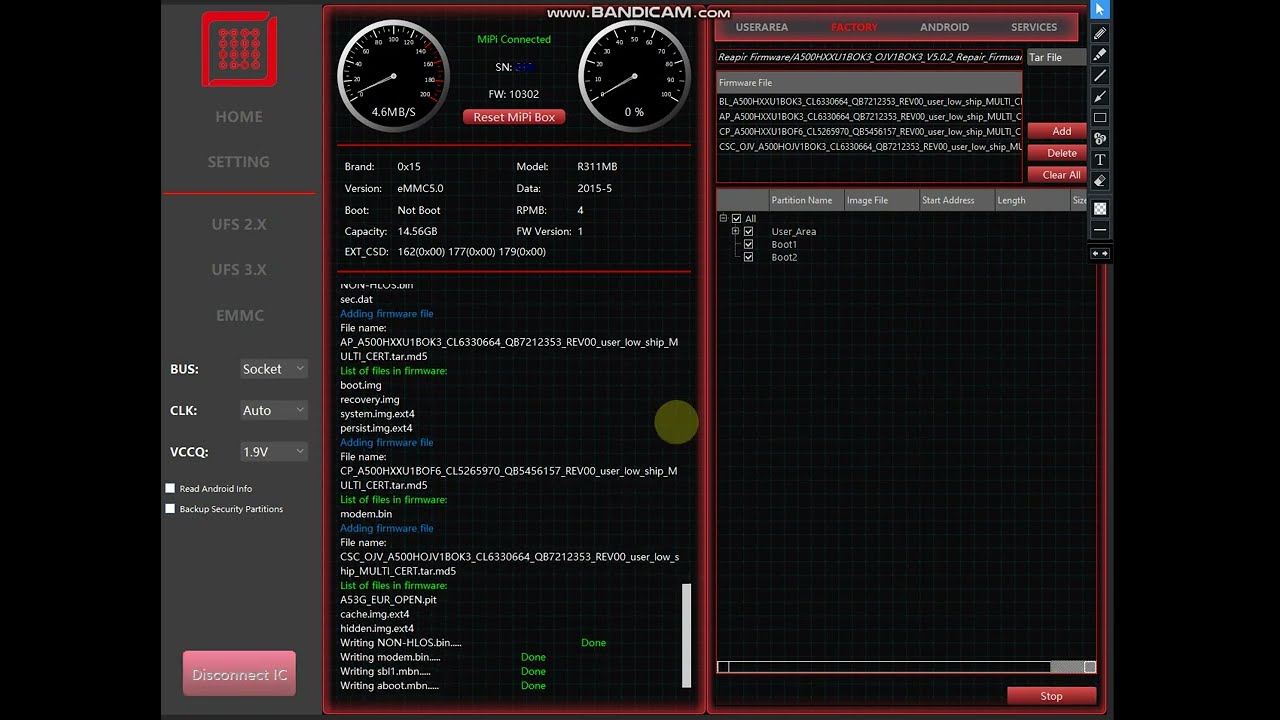
Task: Select the rectangle shape tool
Action: pyautogui.click(x=1100, y=117)
